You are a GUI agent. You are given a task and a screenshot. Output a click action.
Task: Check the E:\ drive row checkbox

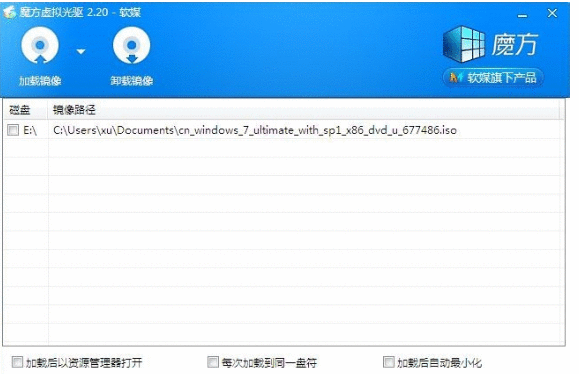click(x=13, y=130)
